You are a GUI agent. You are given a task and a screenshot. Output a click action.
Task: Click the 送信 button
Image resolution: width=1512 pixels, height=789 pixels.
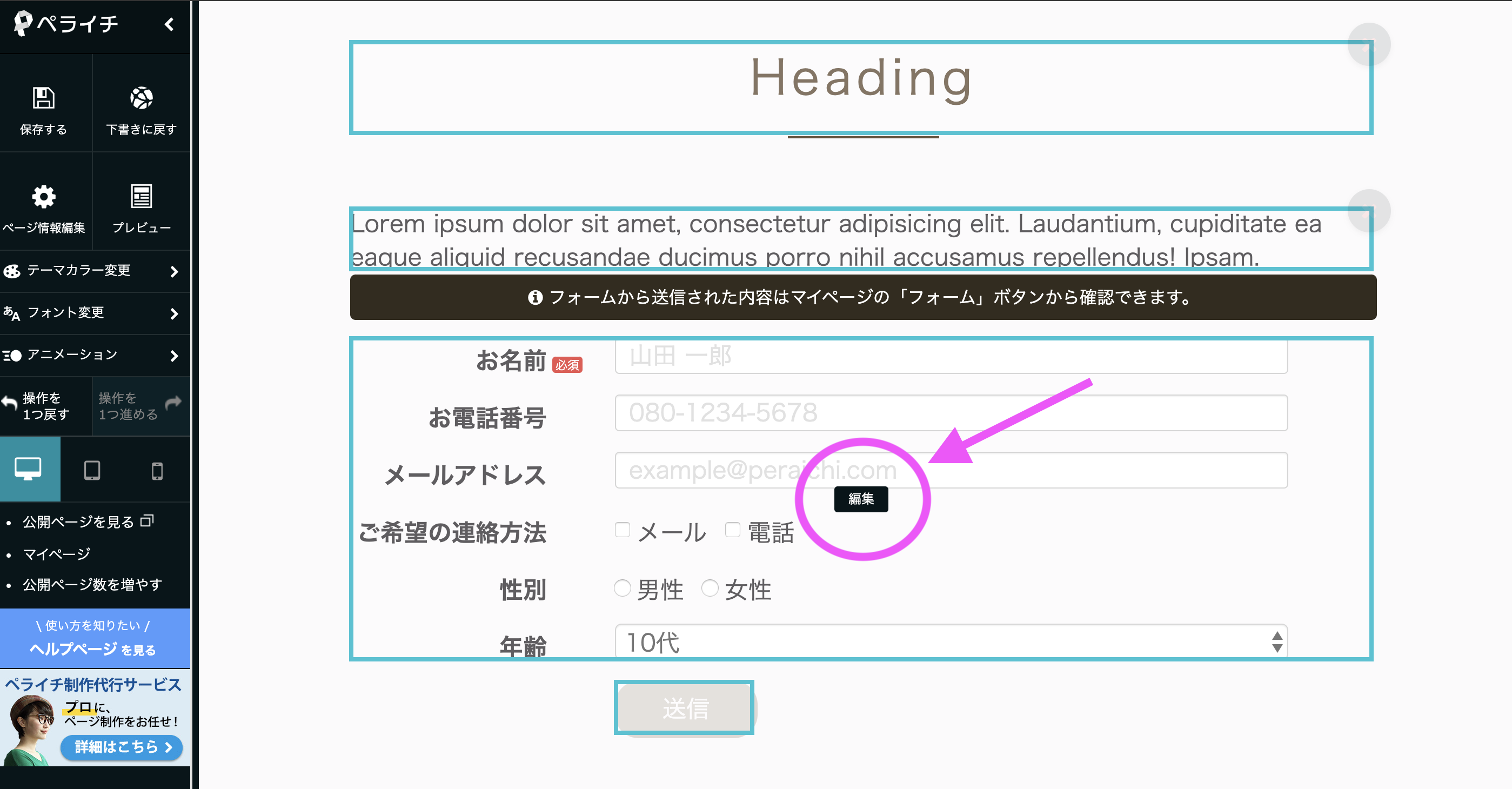point(685,709)
